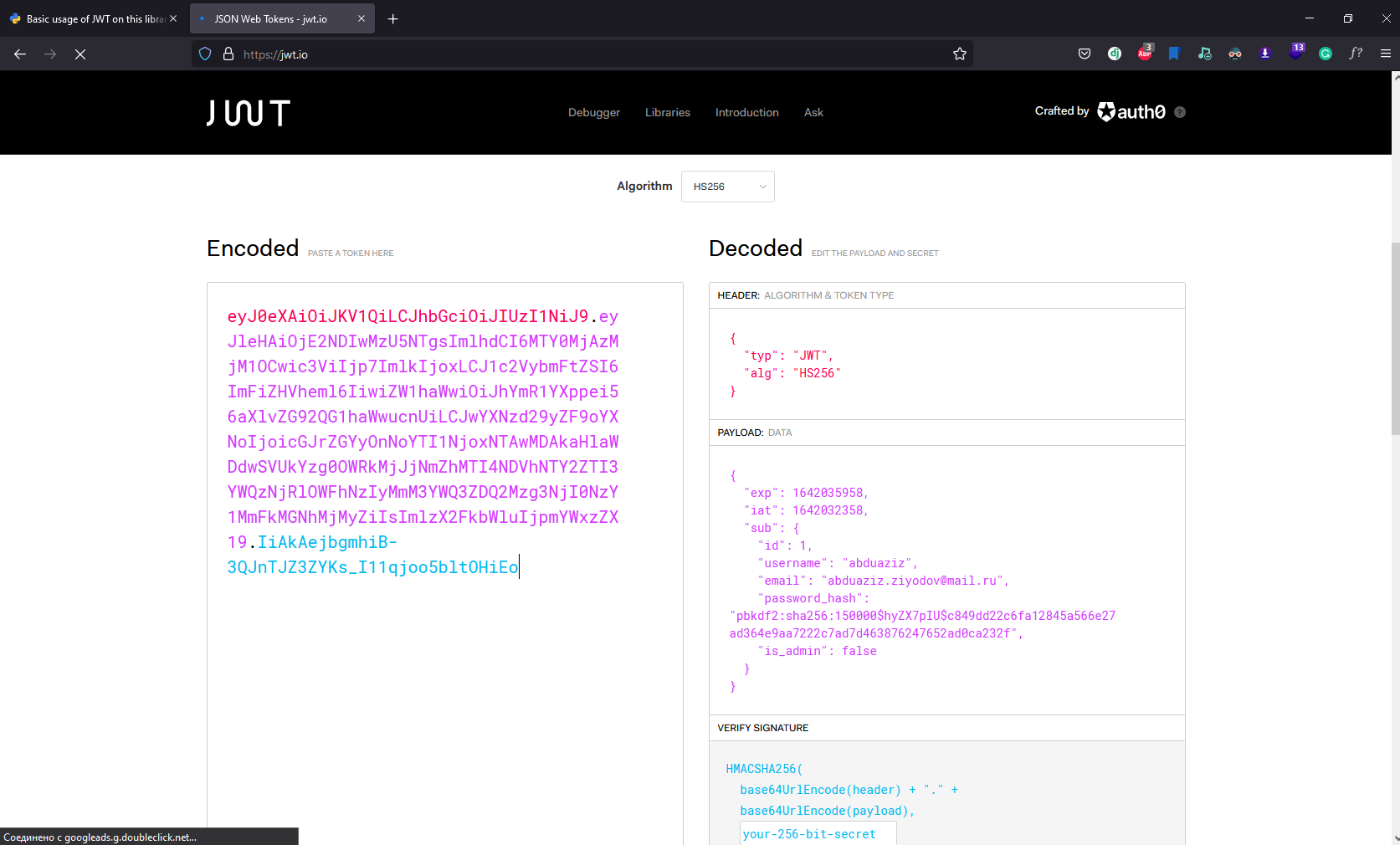
Task: Click the Encoded heading
Action: click(x=253, y=248)
